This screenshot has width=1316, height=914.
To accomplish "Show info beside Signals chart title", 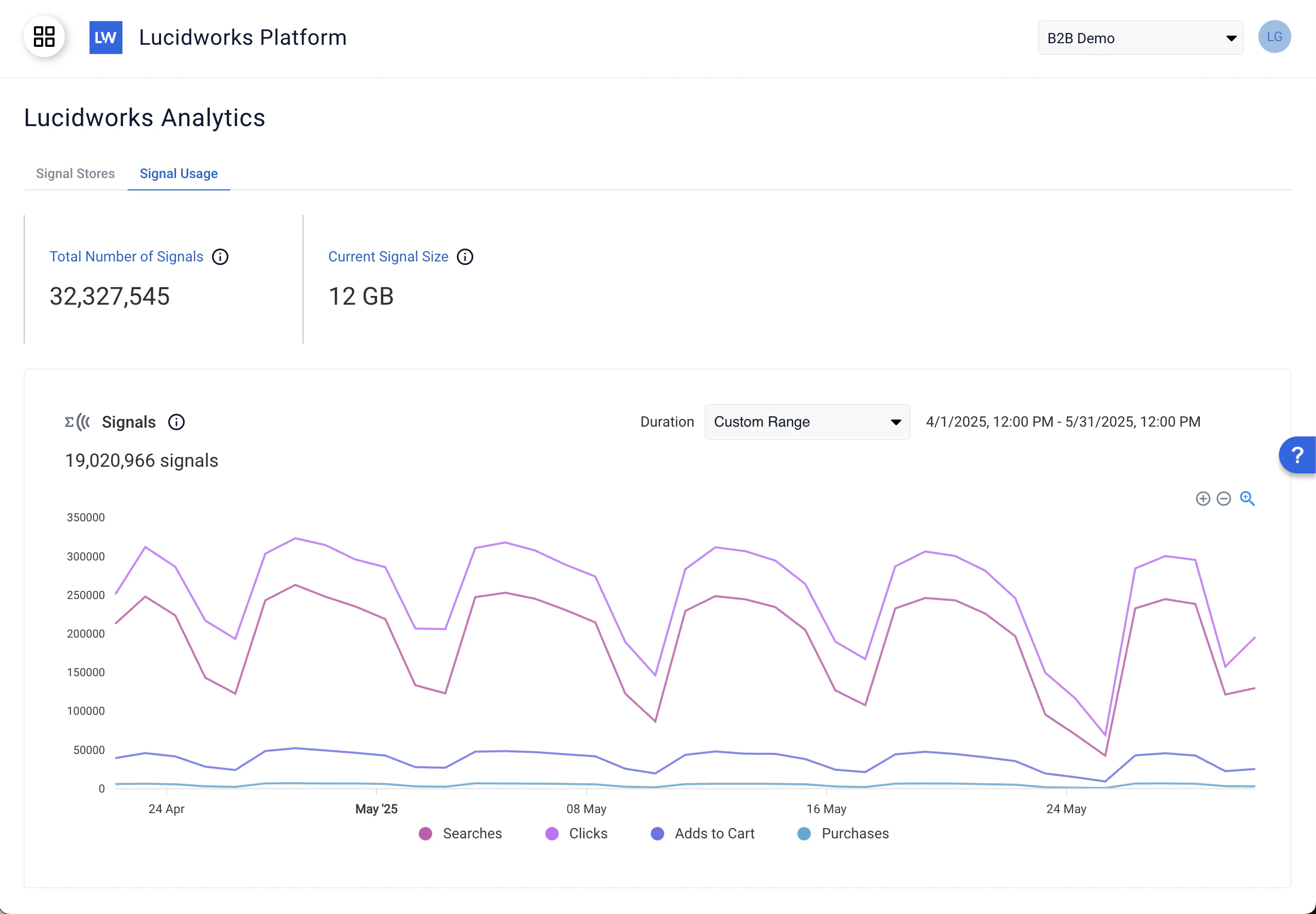I will (x=176, y=423).
